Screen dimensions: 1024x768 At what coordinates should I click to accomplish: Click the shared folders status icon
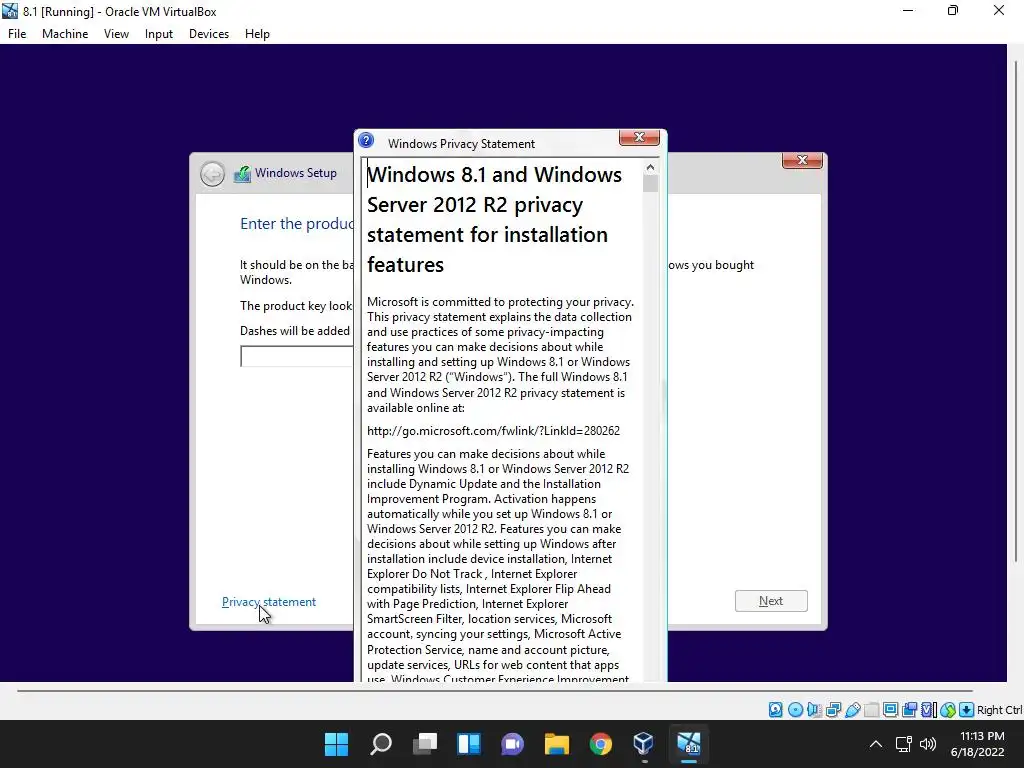pos(871,710)
